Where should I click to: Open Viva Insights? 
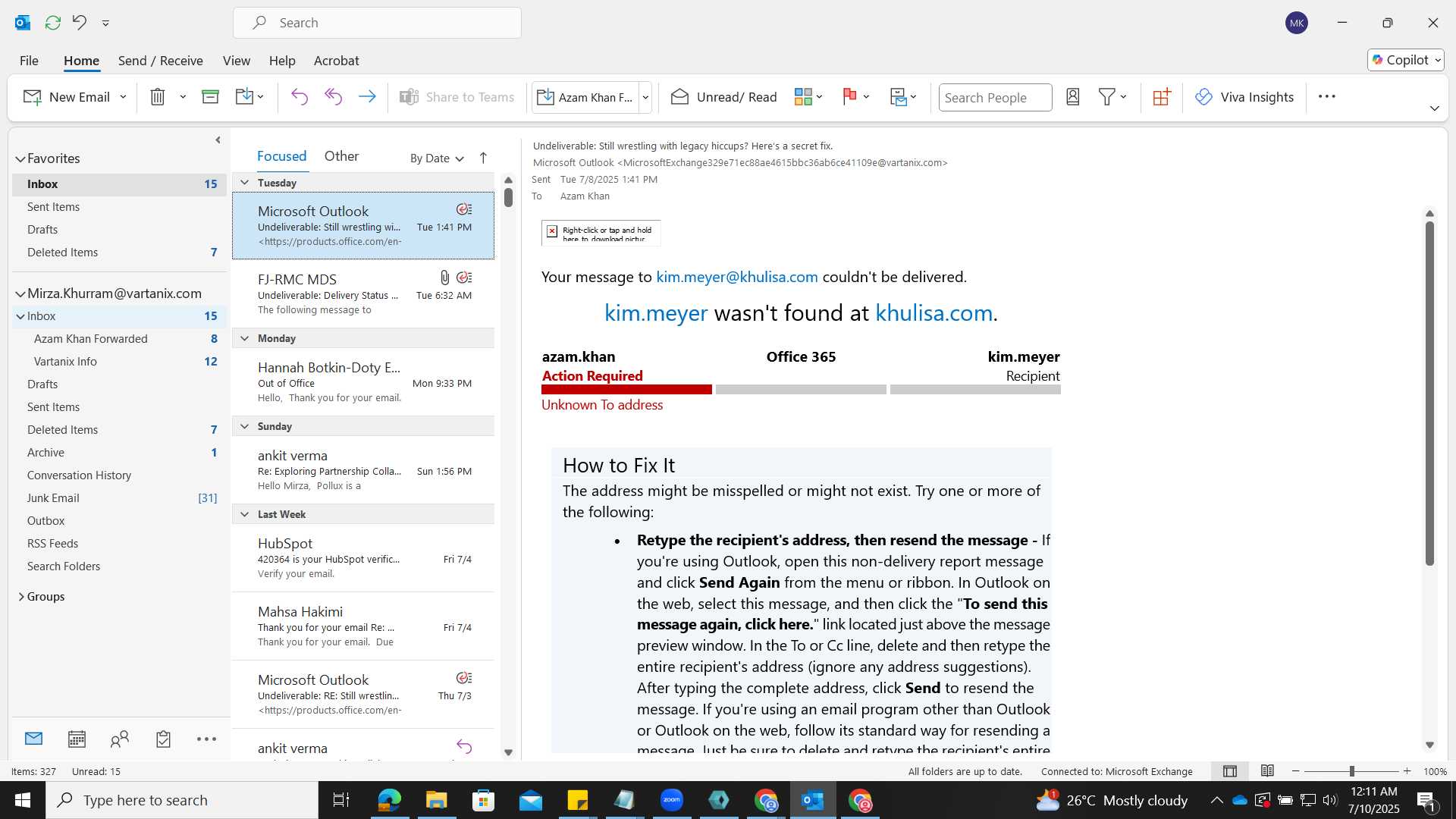(x=1244, y=97)
